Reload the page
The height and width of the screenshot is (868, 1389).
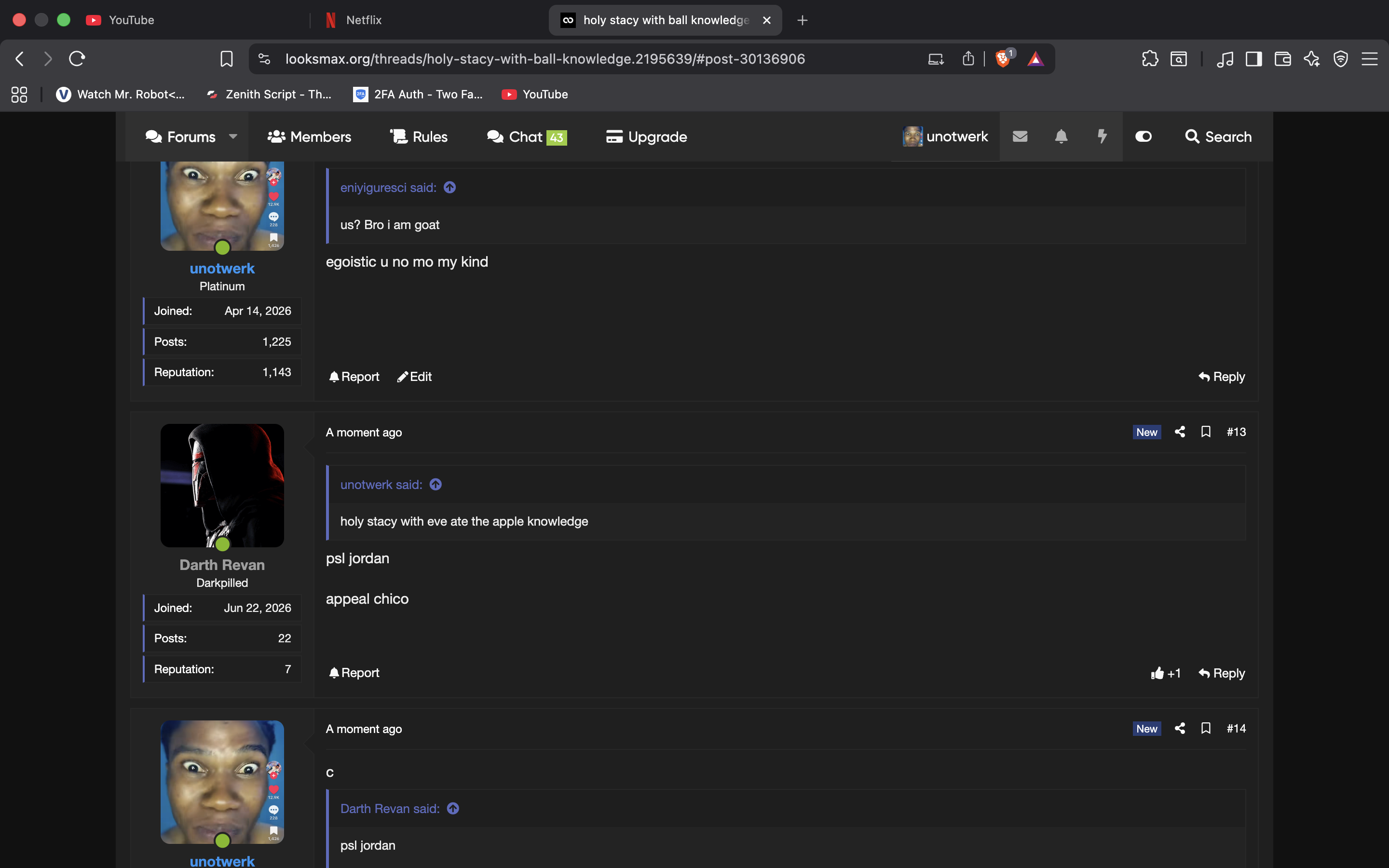pyautogui.click(x=77, y=58)
